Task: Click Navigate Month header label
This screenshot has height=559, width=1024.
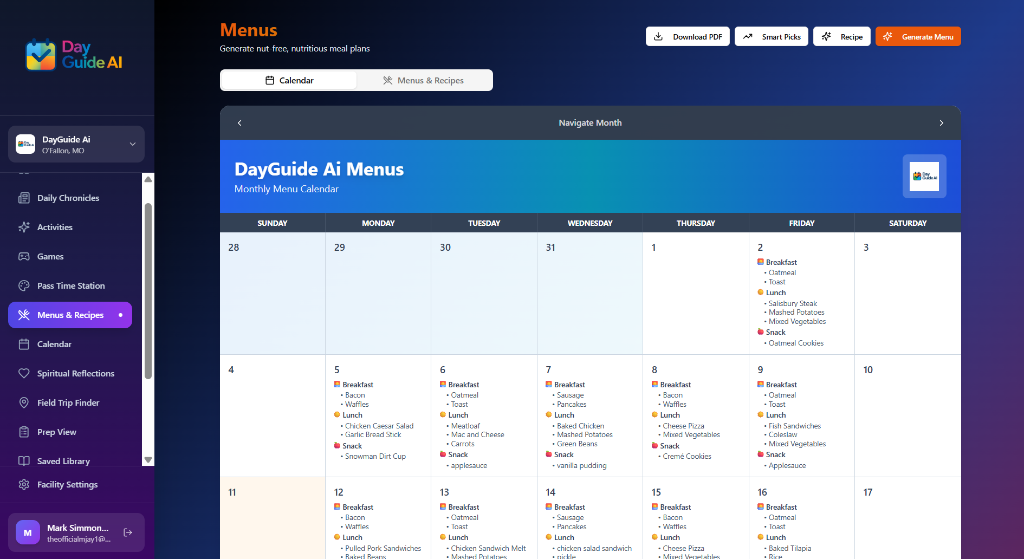Action: click(x=590, y=123)
